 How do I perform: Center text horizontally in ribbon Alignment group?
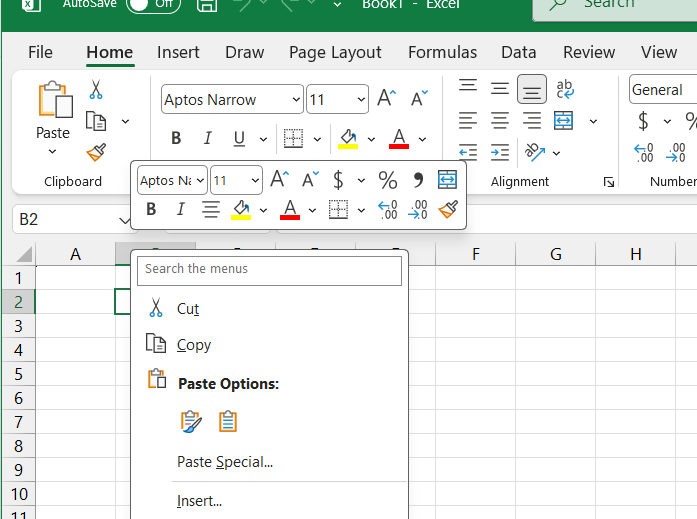point(500,120)
